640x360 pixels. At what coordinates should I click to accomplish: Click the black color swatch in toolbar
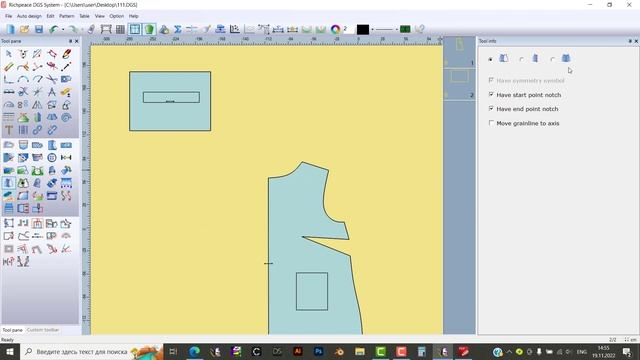tap(363, 29)
